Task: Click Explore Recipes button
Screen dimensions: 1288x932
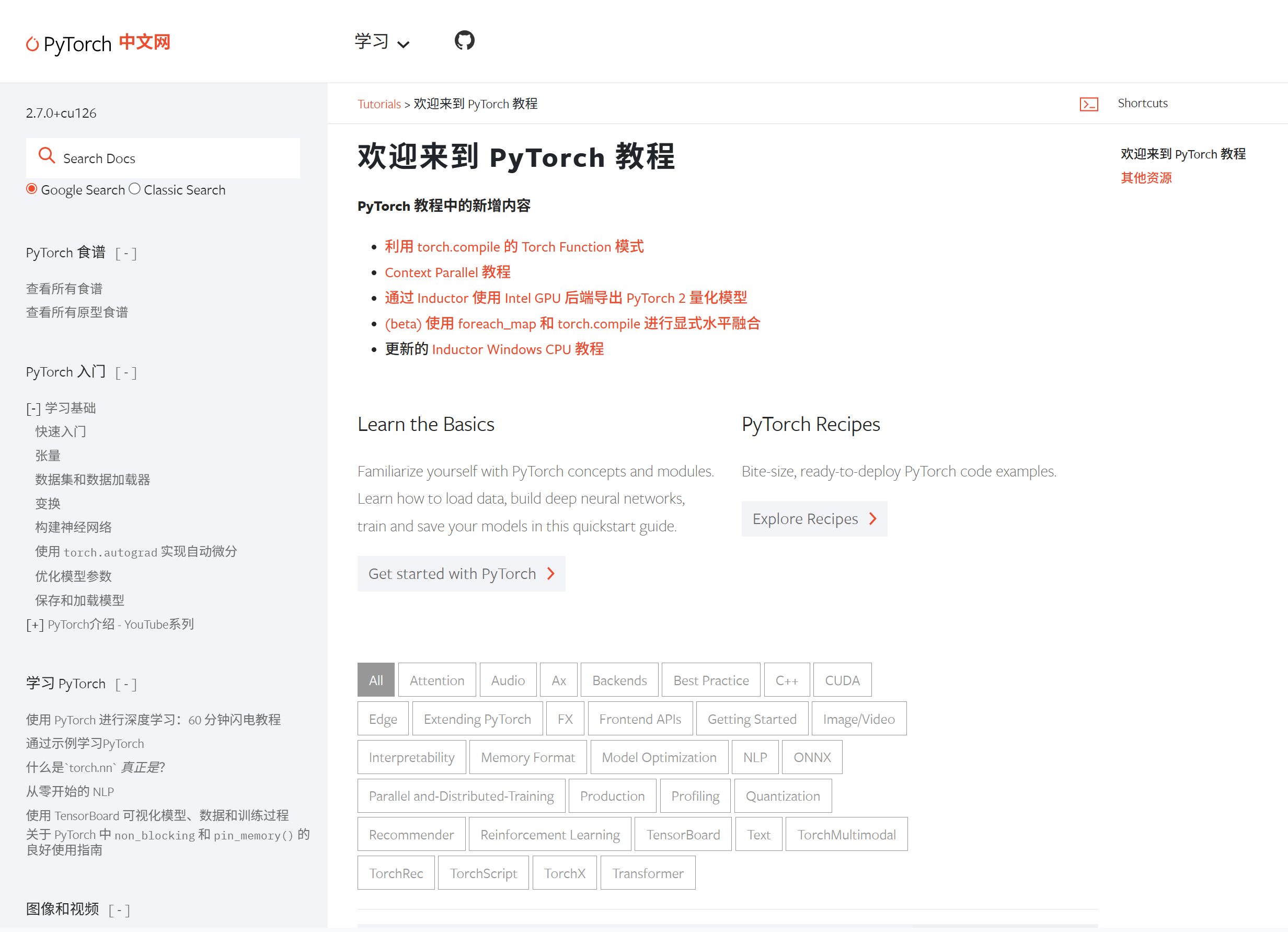Action: tap(814, 519)
